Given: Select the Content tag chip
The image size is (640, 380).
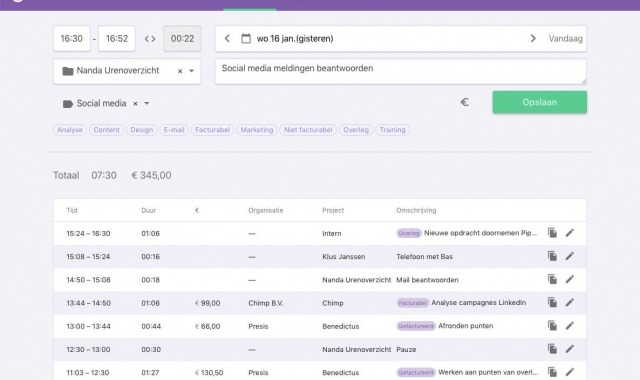Looking at the screenshot, I should (x=107, y=130).
